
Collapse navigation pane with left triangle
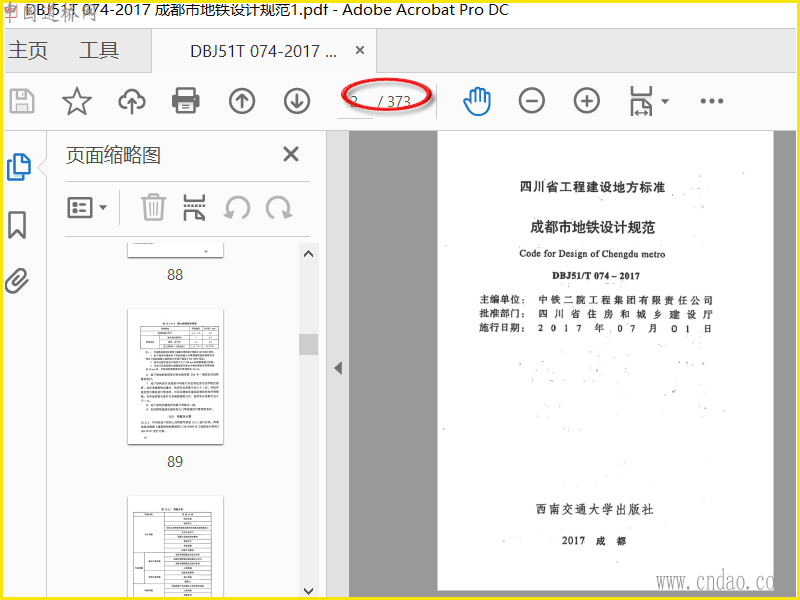click(x=338, y=368)
